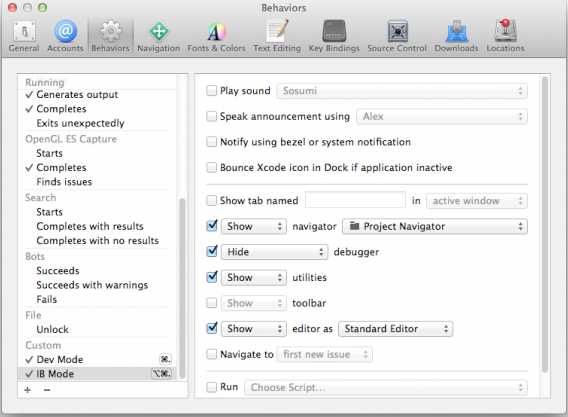Screen dimensions: 568x417
Task: Select 'Succeeds with warnings' behavior
Action: pyautogui.click(x=92, y=285)
